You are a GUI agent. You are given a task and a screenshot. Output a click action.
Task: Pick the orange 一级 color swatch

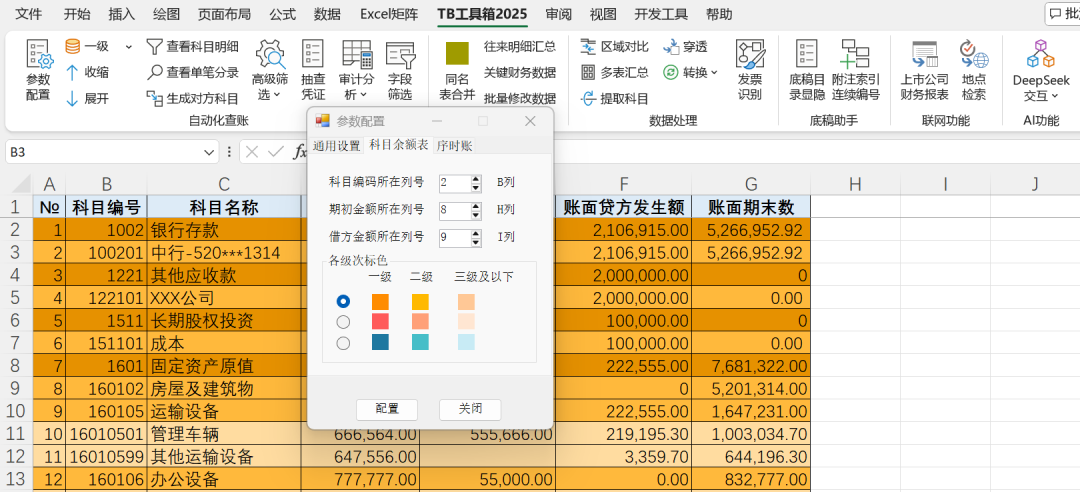(x=380, y=302)
